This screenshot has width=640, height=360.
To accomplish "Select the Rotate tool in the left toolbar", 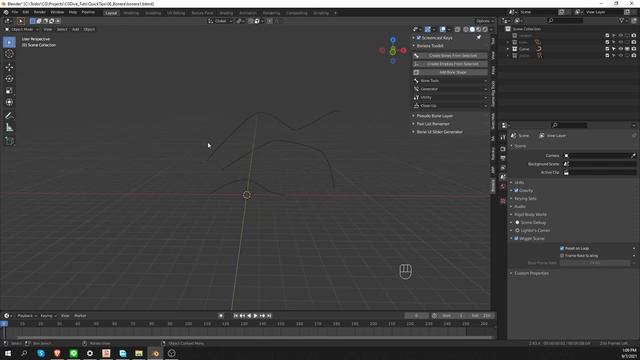I will (9, 79).
